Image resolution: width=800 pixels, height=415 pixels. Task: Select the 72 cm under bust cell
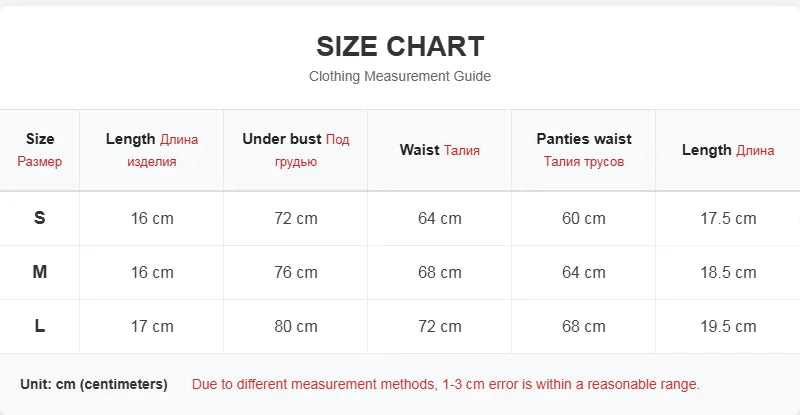tap(296, 218)
